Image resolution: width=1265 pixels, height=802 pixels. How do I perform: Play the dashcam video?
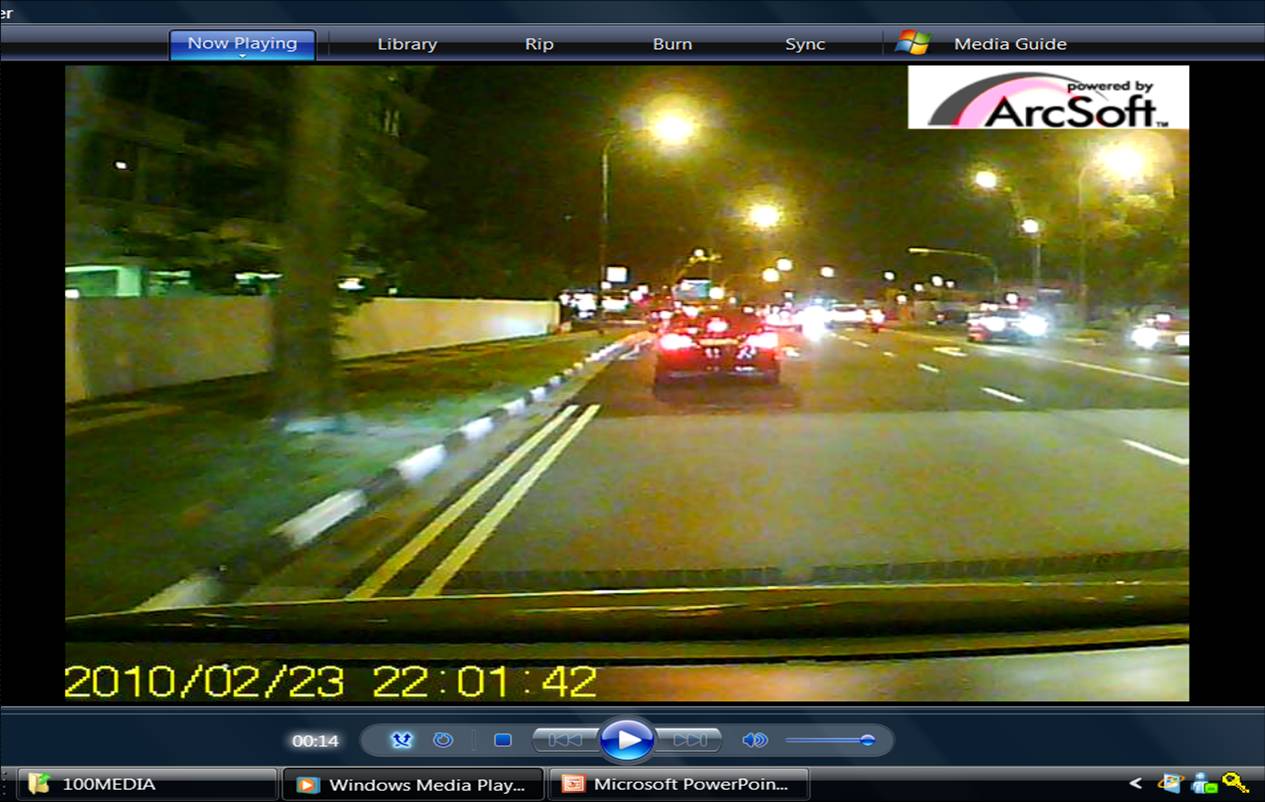pyautogui.click(x=627, y=740)
